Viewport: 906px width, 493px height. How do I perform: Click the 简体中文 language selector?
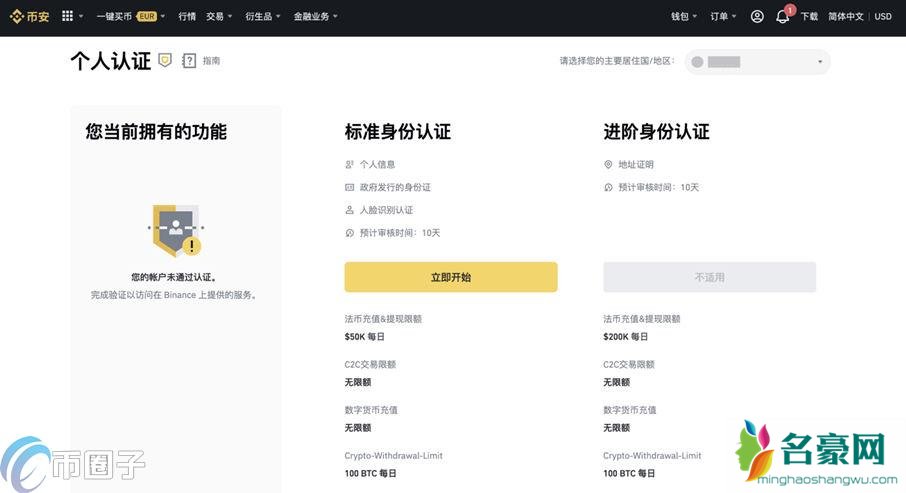pyautogui.click(x=848, y=16)
